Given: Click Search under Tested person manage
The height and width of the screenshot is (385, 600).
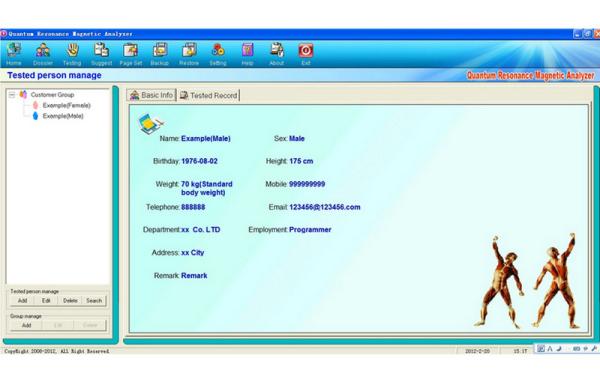Looking at the screenshot, I should pyautogui.click(x=94, y=301).
